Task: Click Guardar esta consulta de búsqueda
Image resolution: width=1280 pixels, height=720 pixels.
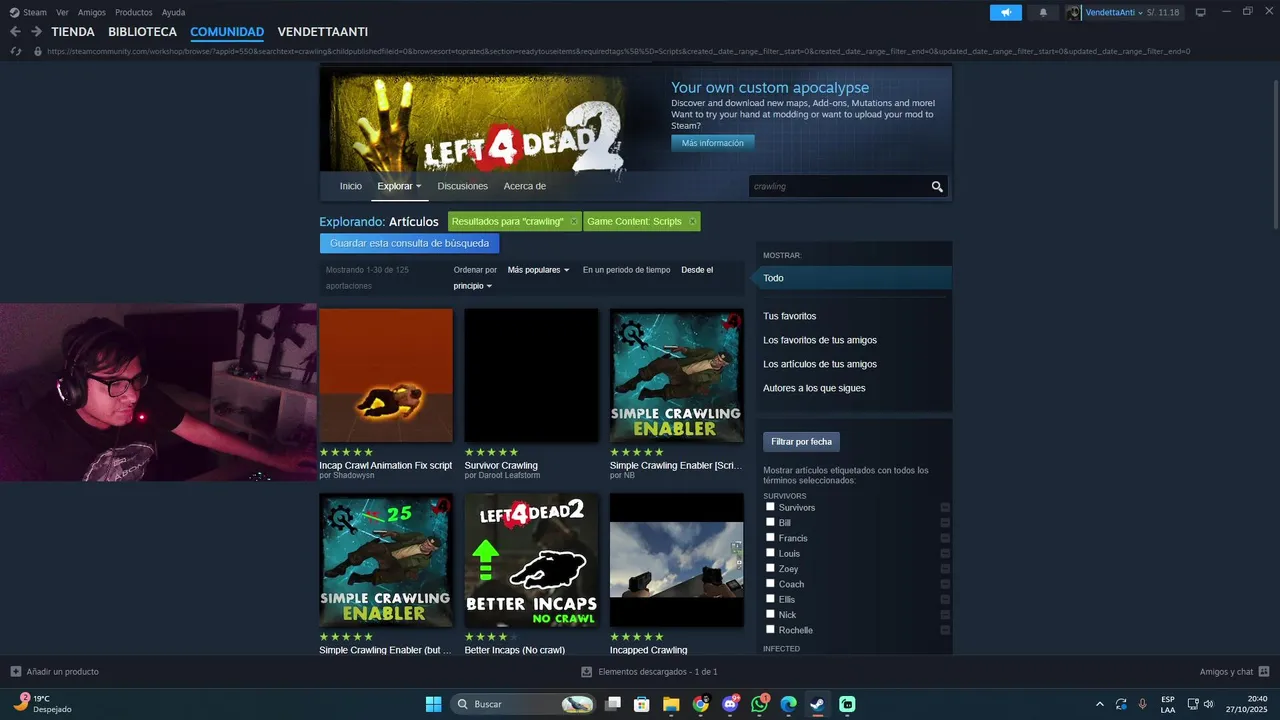Action: point(409,243)
